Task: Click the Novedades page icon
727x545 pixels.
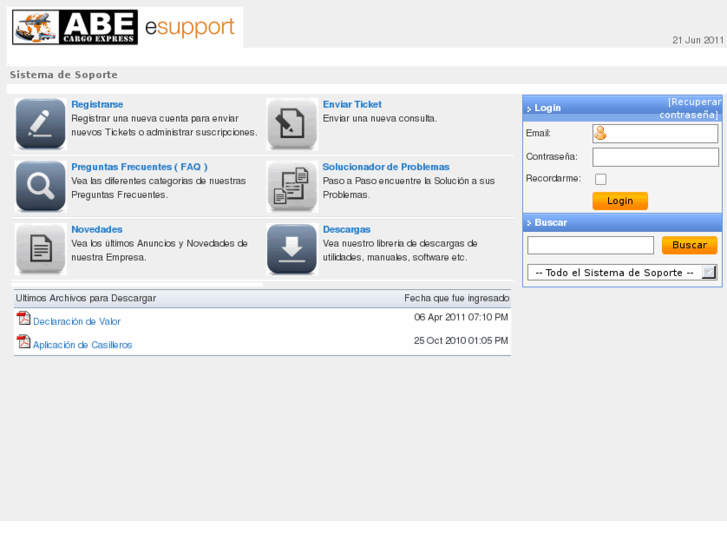Action: point(41,249)
